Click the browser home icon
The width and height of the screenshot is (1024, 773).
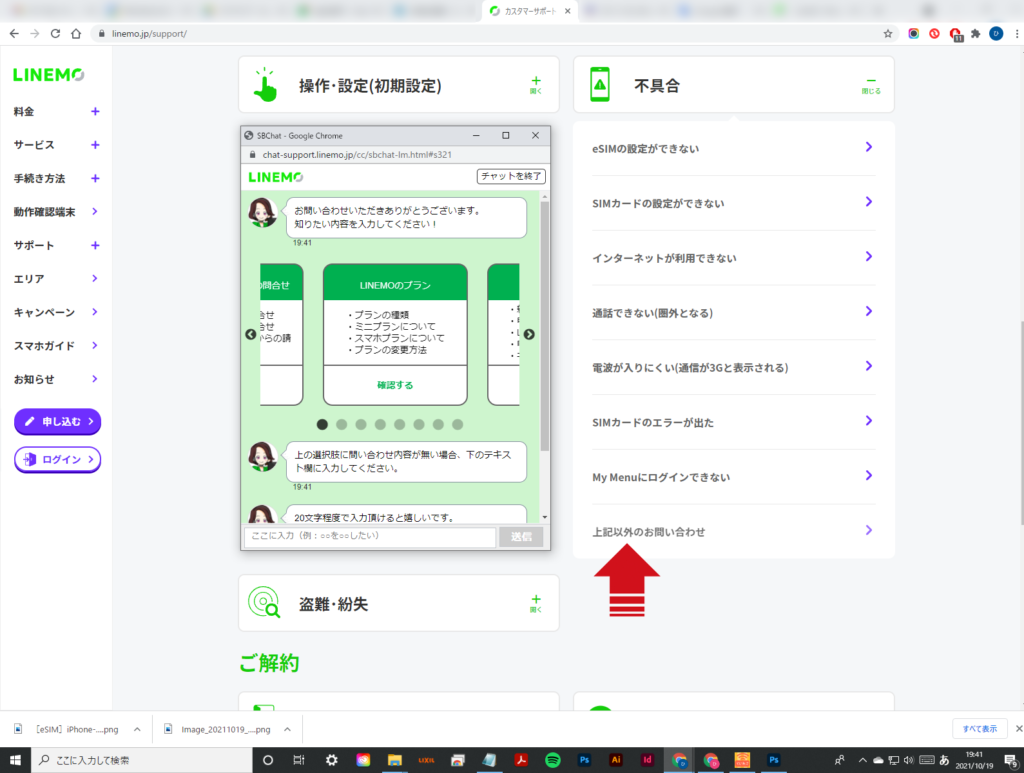click(x=76, y=33)
